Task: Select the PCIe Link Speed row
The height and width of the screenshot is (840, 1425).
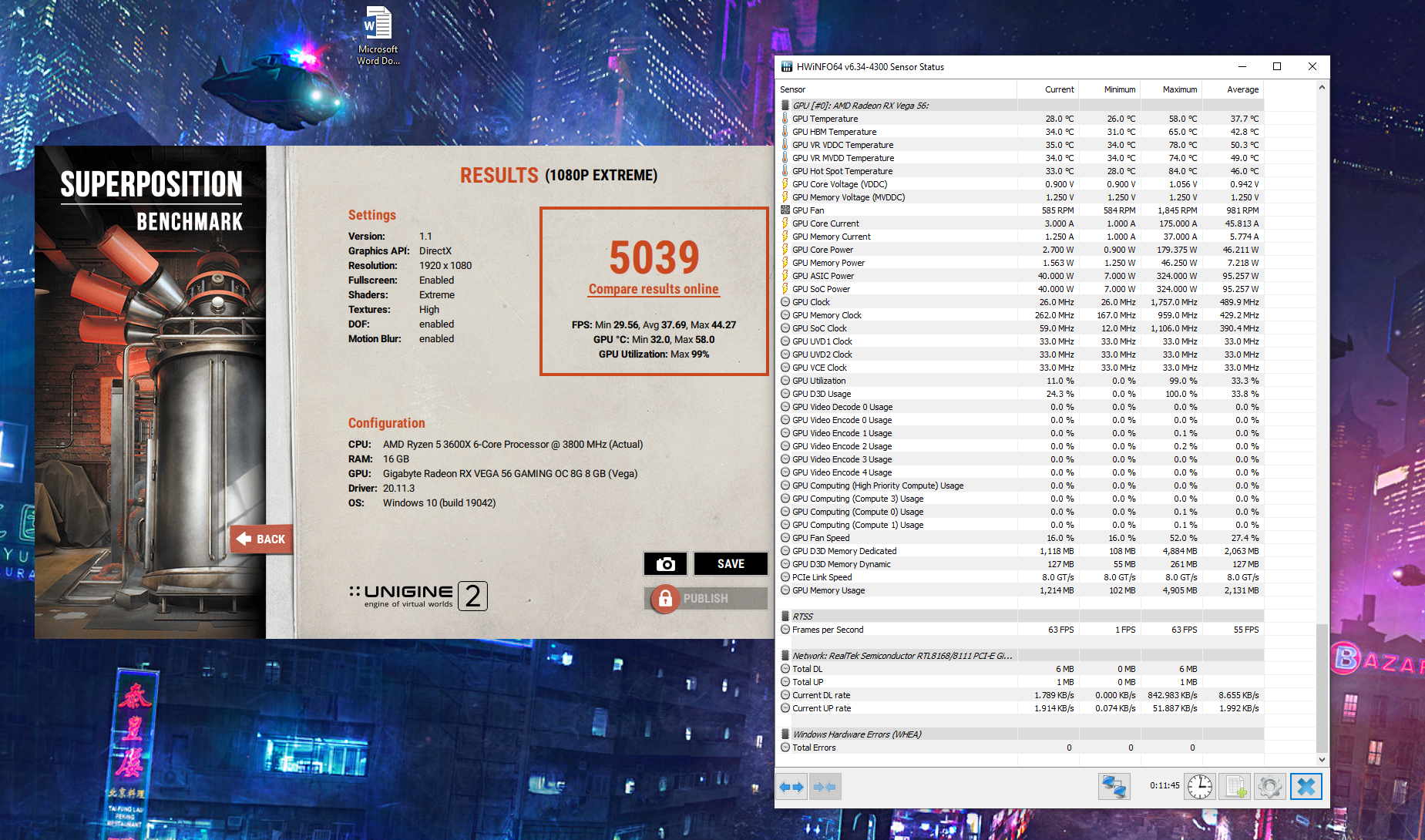Action: point(1020,577)
